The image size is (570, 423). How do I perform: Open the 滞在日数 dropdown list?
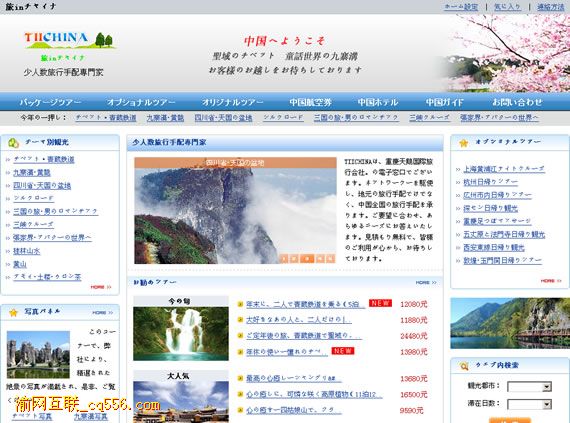point(530,404)
